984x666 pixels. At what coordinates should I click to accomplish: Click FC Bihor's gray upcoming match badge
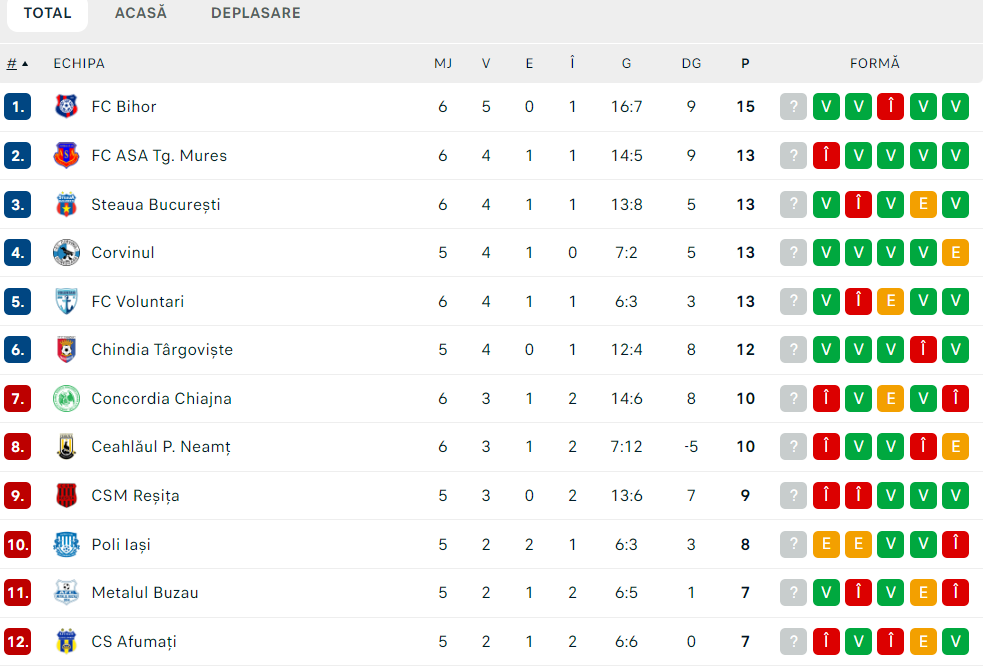pyautogui.click(x=793, y=107)
